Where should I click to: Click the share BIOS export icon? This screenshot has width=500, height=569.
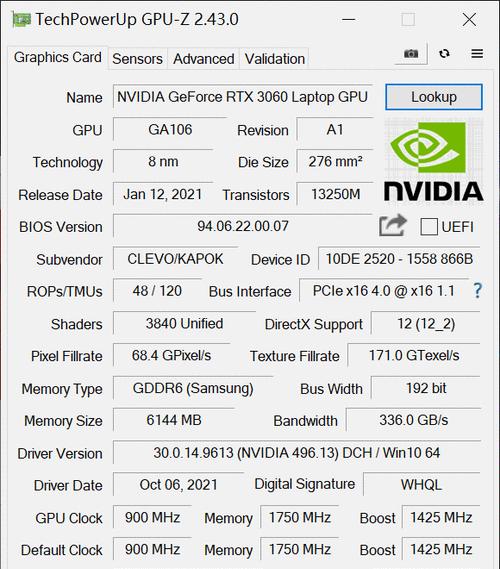(393, 225)
